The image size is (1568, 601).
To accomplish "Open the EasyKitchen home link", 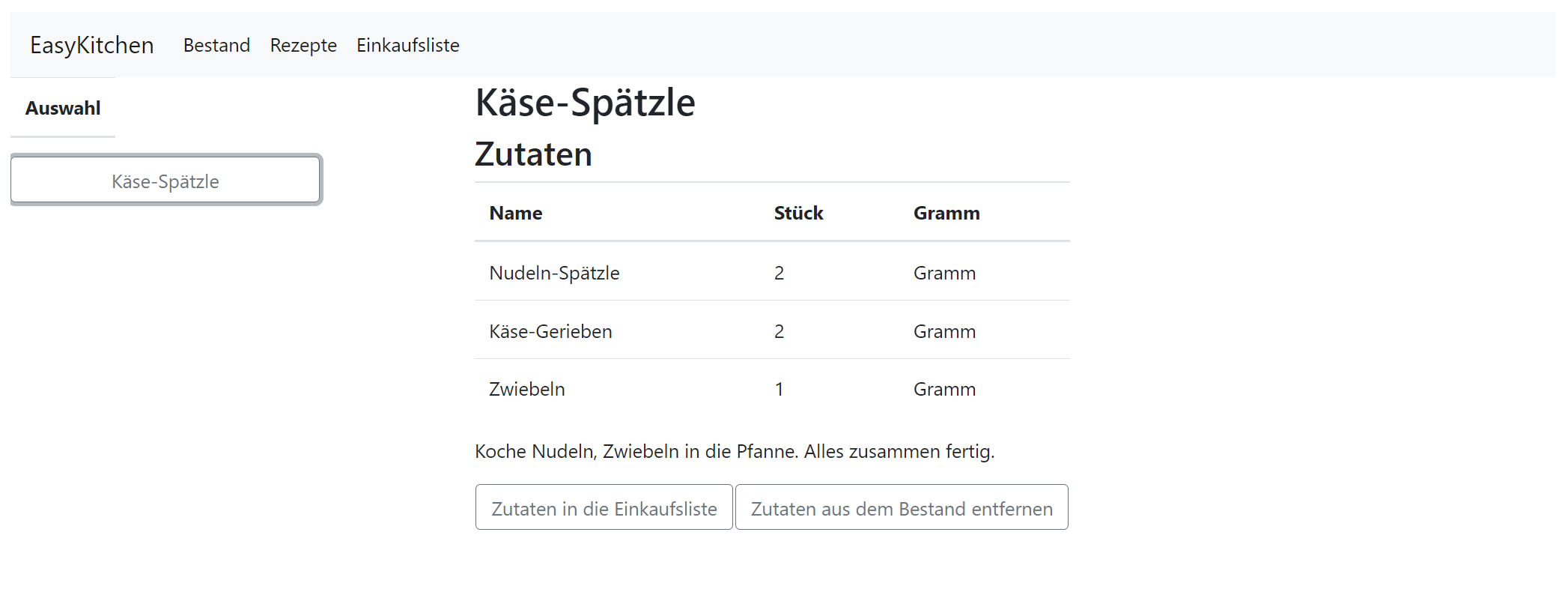I will 91,45.
